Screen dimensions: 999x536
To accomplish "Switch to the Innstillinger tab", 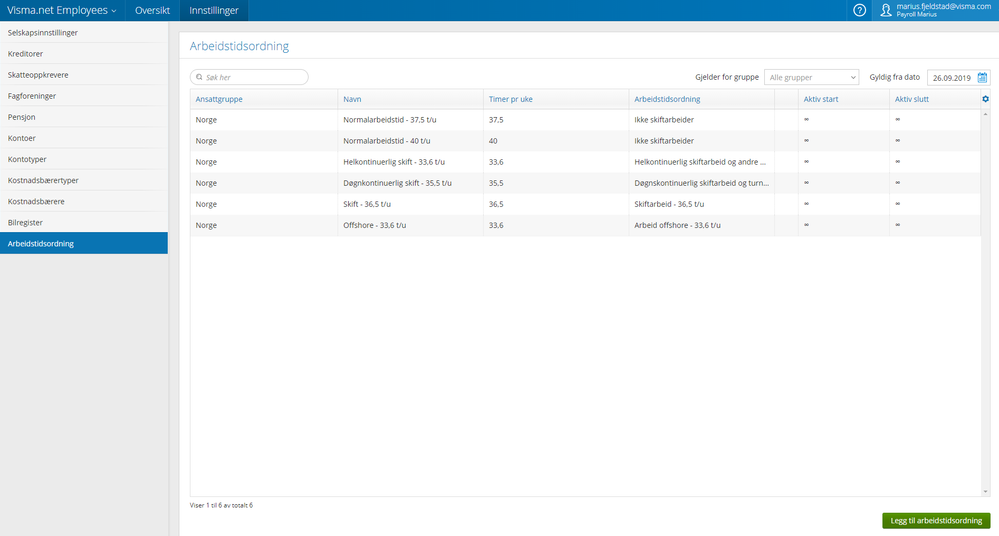I will [214, 10].
